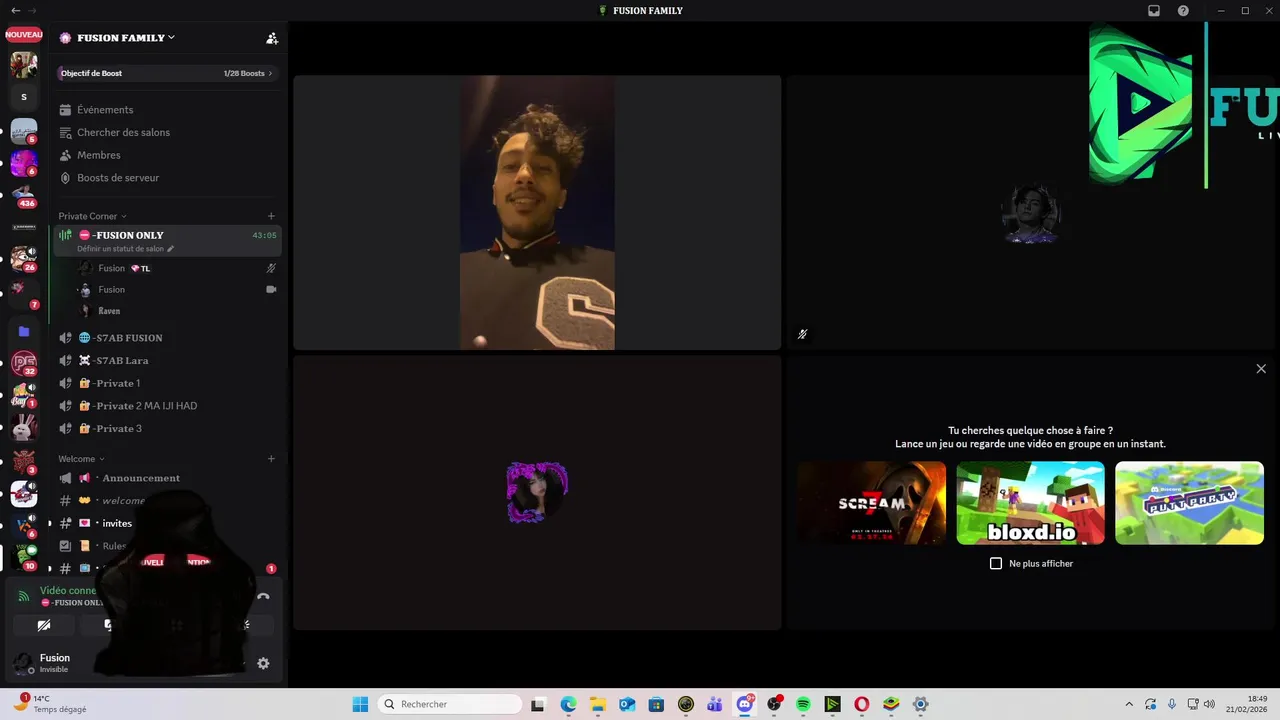
Task: Create a channel in Welcome with plus
Action: (271, 459)
